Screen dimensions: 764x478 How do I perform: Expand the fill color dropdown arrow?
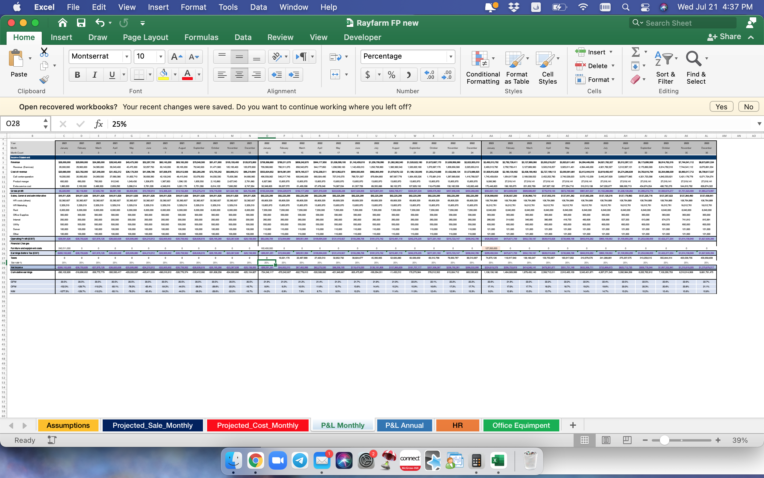coord(175,75)
